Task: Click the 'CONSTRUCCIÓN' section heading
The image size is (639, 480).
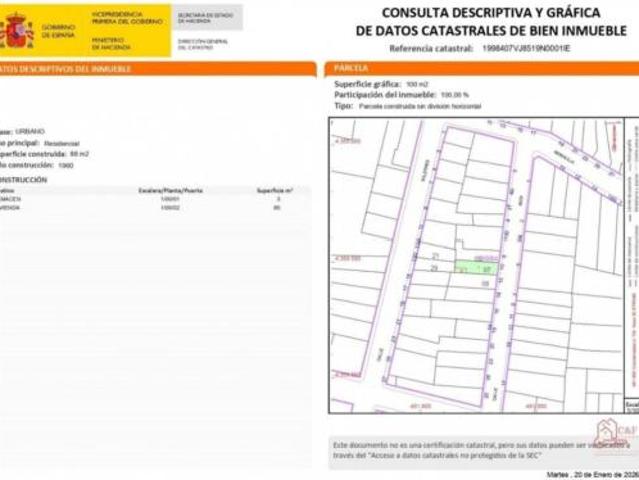Action: pos(23,180)
